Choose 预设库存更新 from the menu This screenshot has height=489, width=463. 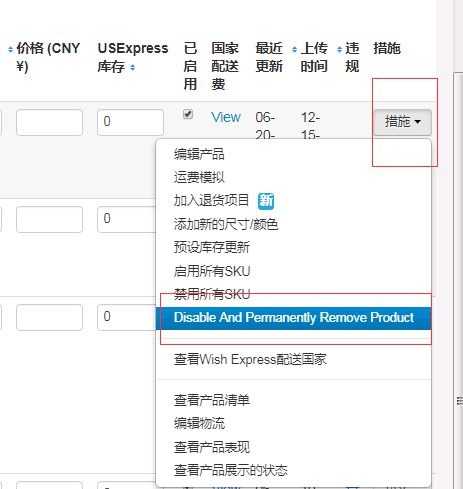click(x=211, y=247)
